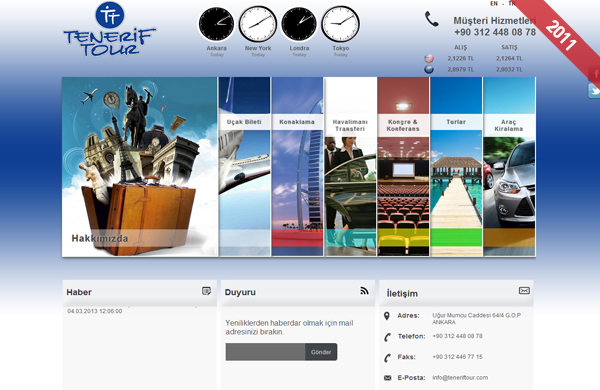The height and width of the screenshot is (390, 600).
Task: Focus the email address input field
Action: (x=265, y=352)
